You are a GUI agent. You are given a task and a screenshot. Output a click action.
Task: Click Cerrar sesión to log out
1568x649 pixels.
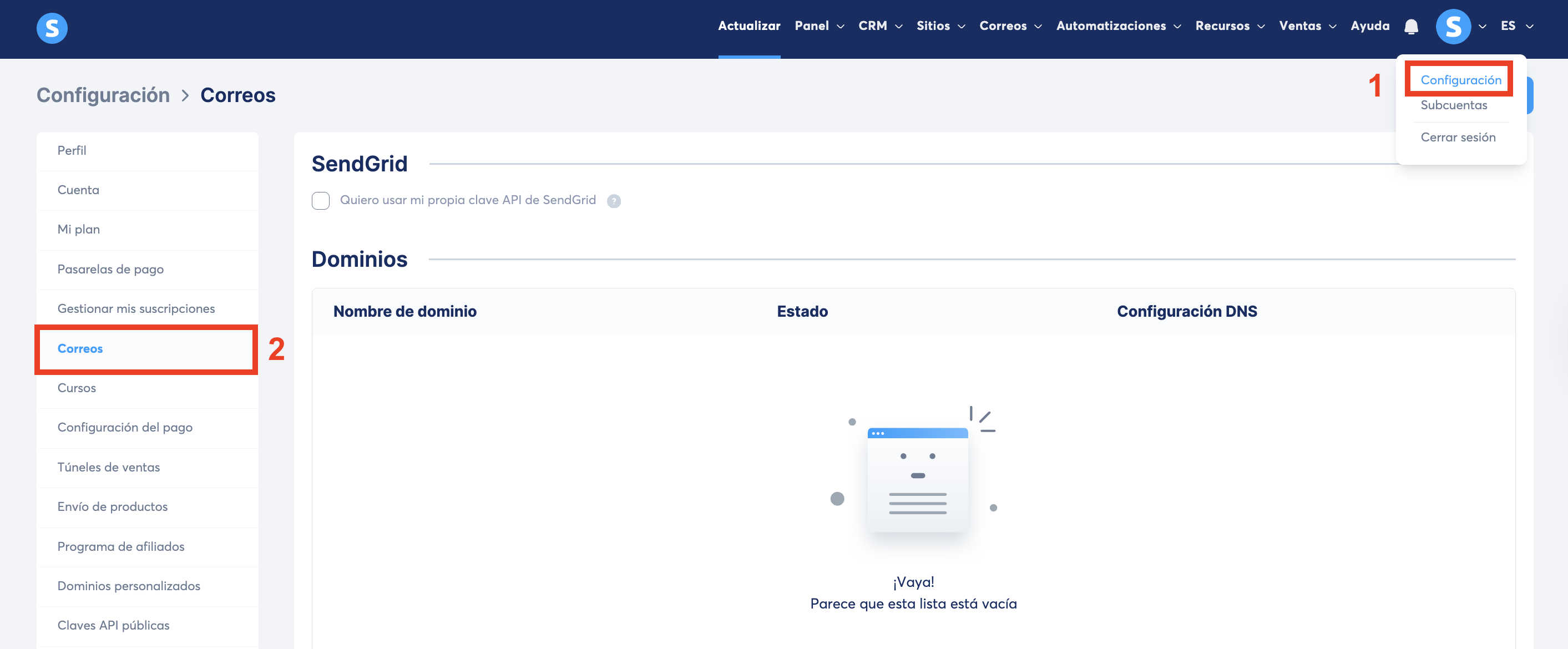pos(1457,137)
